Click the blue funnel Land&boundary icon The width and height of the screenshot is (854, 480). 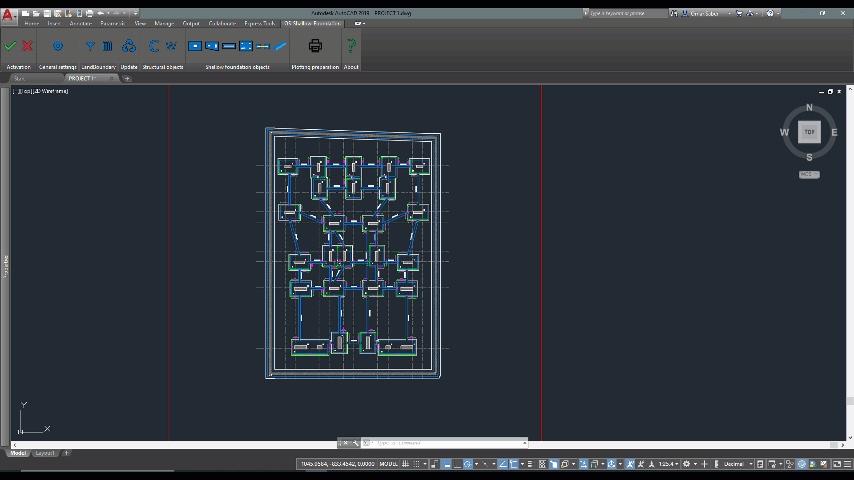point(90,46)
